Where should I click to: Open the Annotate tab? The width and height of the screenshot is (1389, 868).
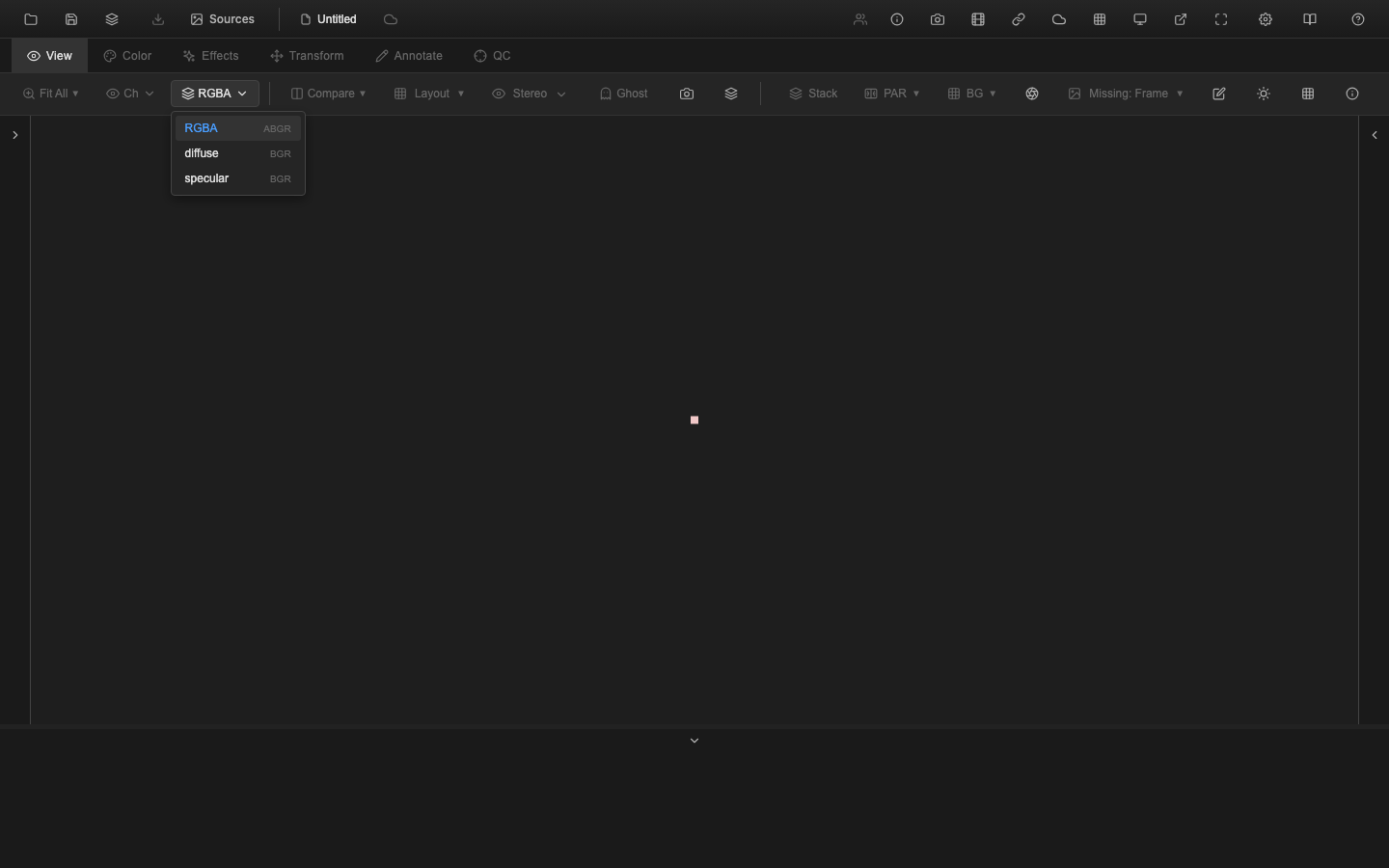click(409, 55)
